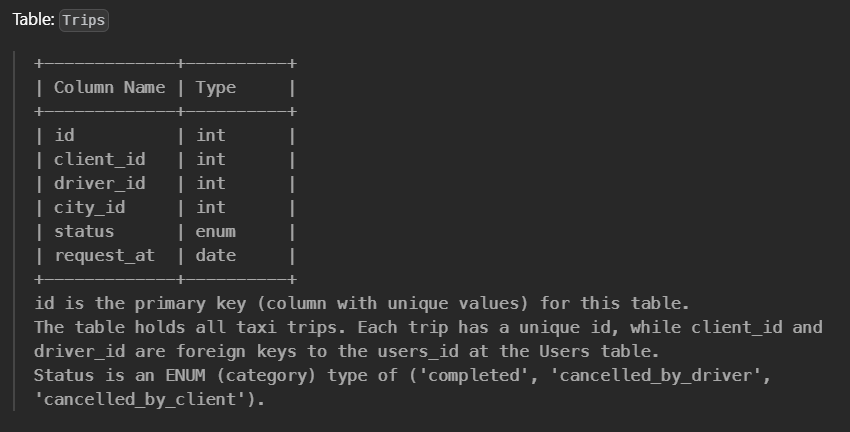Select the 'Column Name' header text

[x=110, y=87]
